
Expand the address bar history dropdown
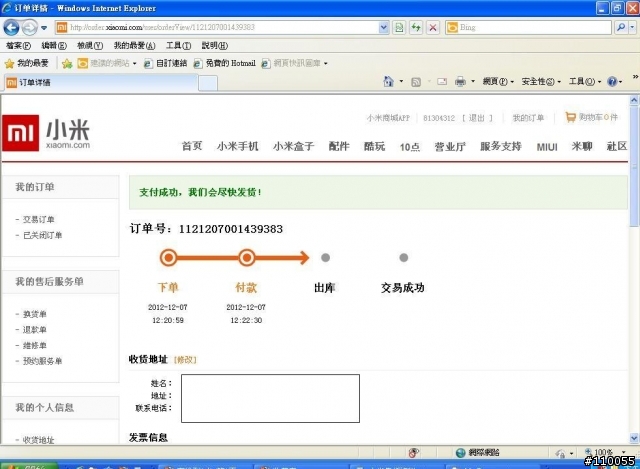[x=383, y=27]
